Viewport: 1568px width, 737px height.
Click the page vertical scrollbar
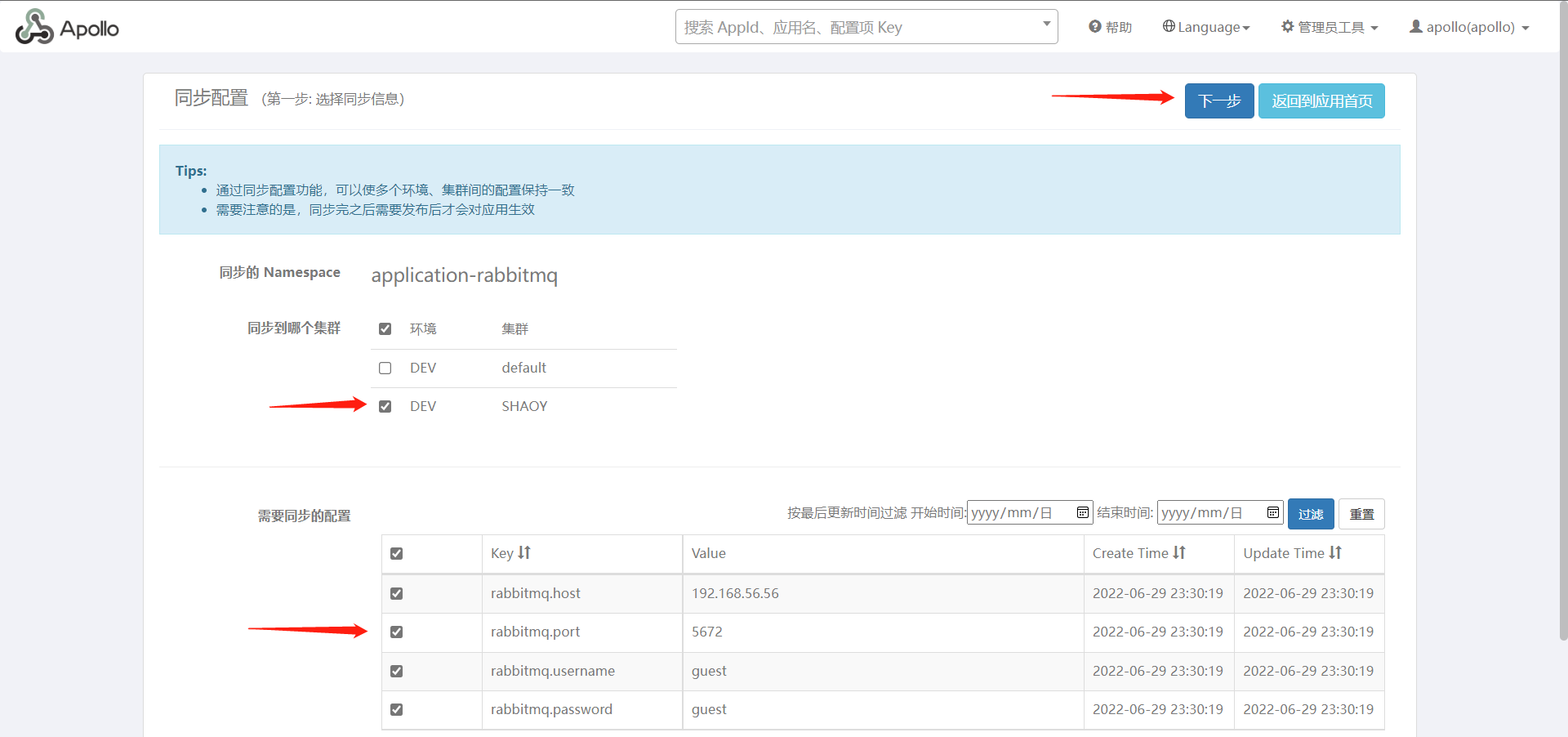[x=1562, y=327]
